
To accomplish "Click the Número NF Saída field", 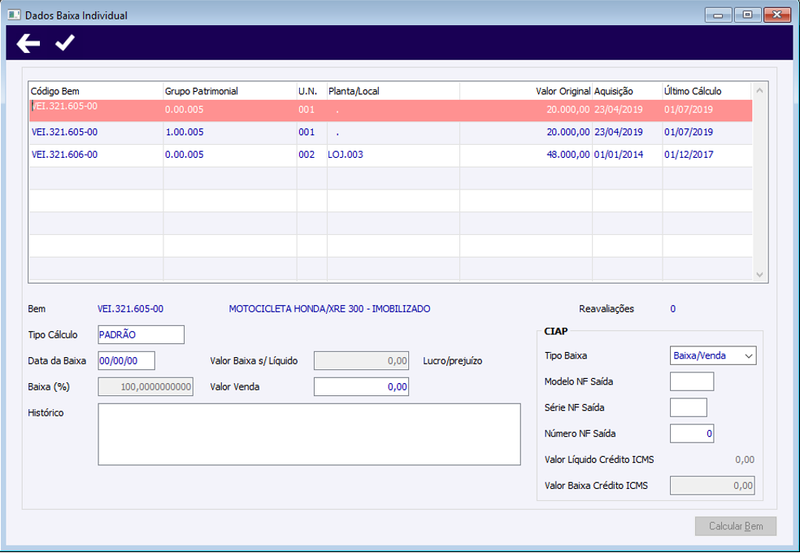I will [x=691, y=434].
